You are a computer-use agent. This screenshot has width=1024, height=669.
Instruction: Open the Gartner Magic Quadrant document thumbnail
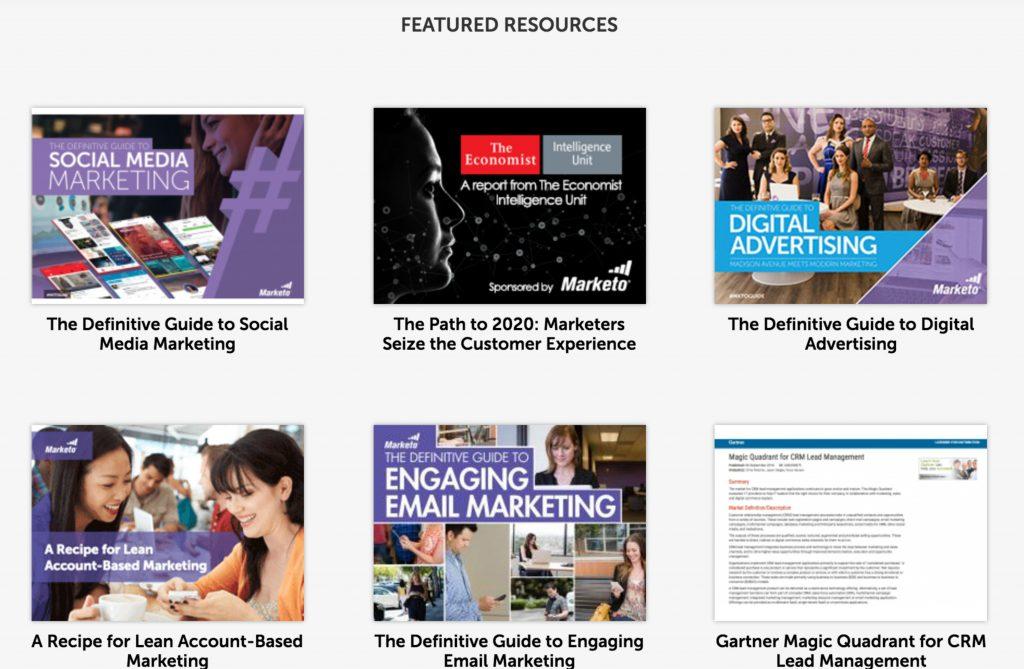(850, 523)
